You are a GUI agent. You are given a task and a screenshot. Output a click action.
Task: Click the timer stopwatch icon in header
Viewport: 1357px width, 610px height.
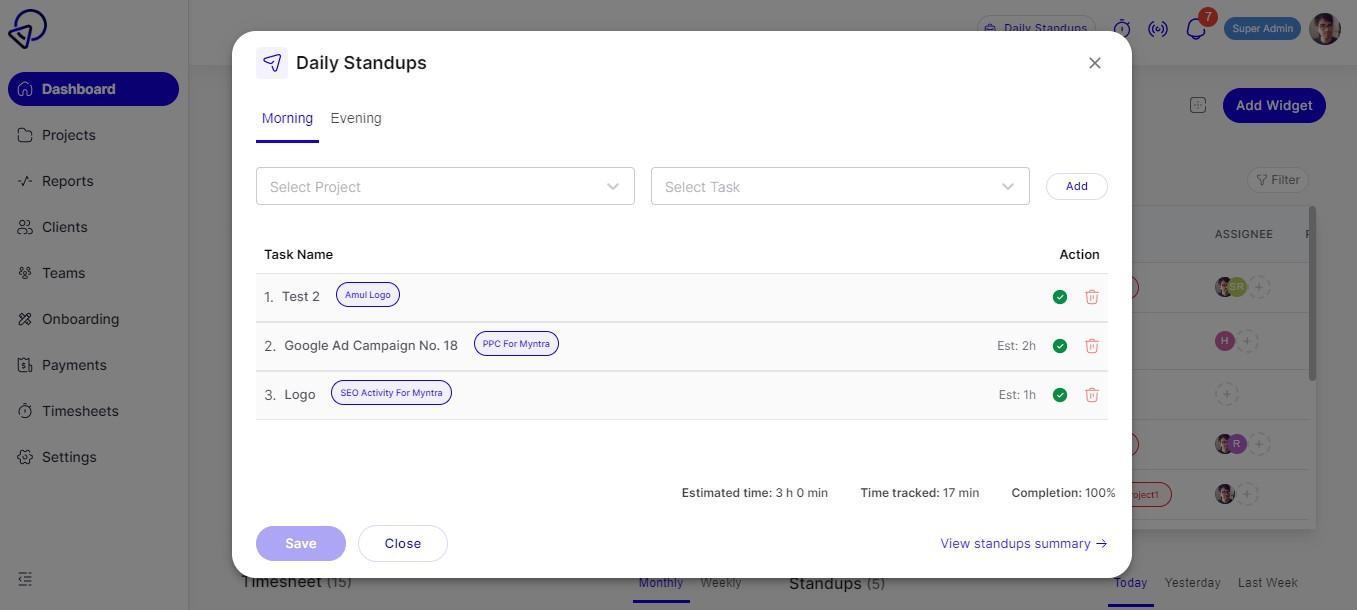click(x=1122, y=29)
